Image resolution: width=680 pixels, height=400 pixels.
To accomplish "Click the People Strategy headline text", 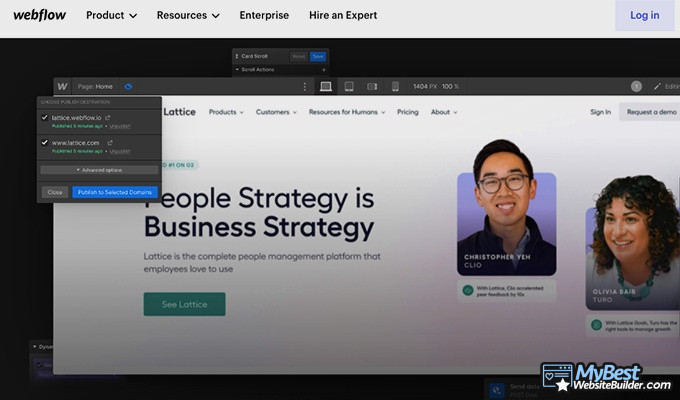I will tap(259, 213).
